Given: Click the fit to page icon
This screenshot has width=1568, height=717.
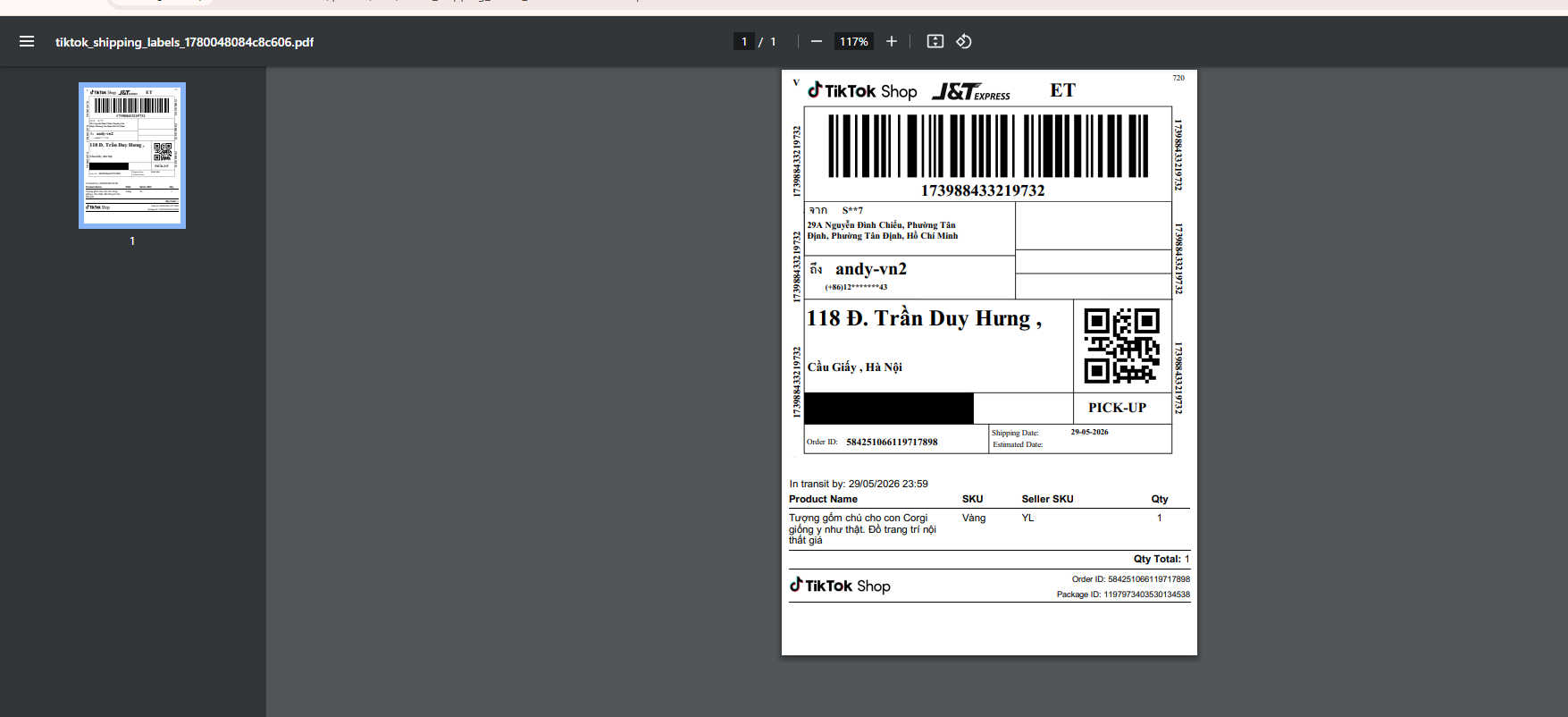Looking at the screenshot, I should coord(935,41).
